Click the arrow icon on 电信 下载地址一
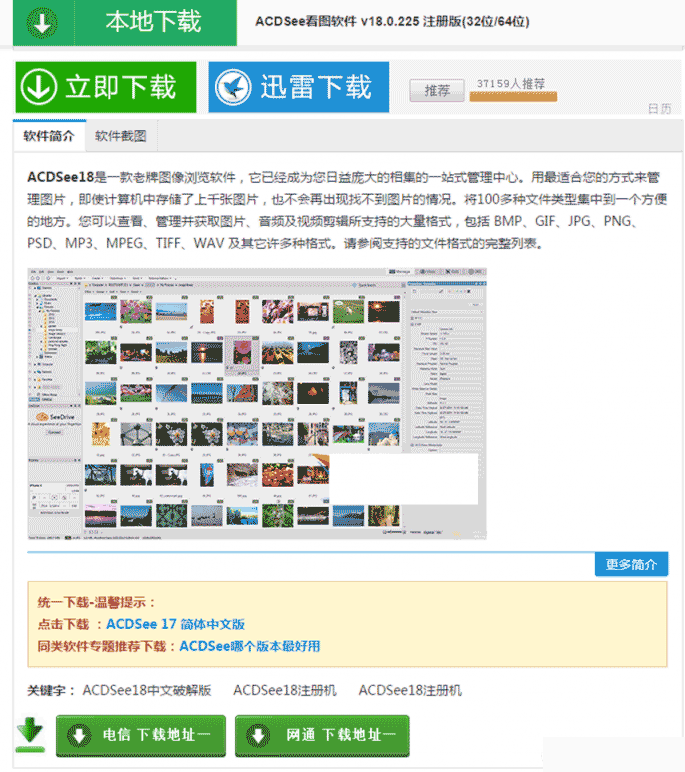 coord(78,736)
